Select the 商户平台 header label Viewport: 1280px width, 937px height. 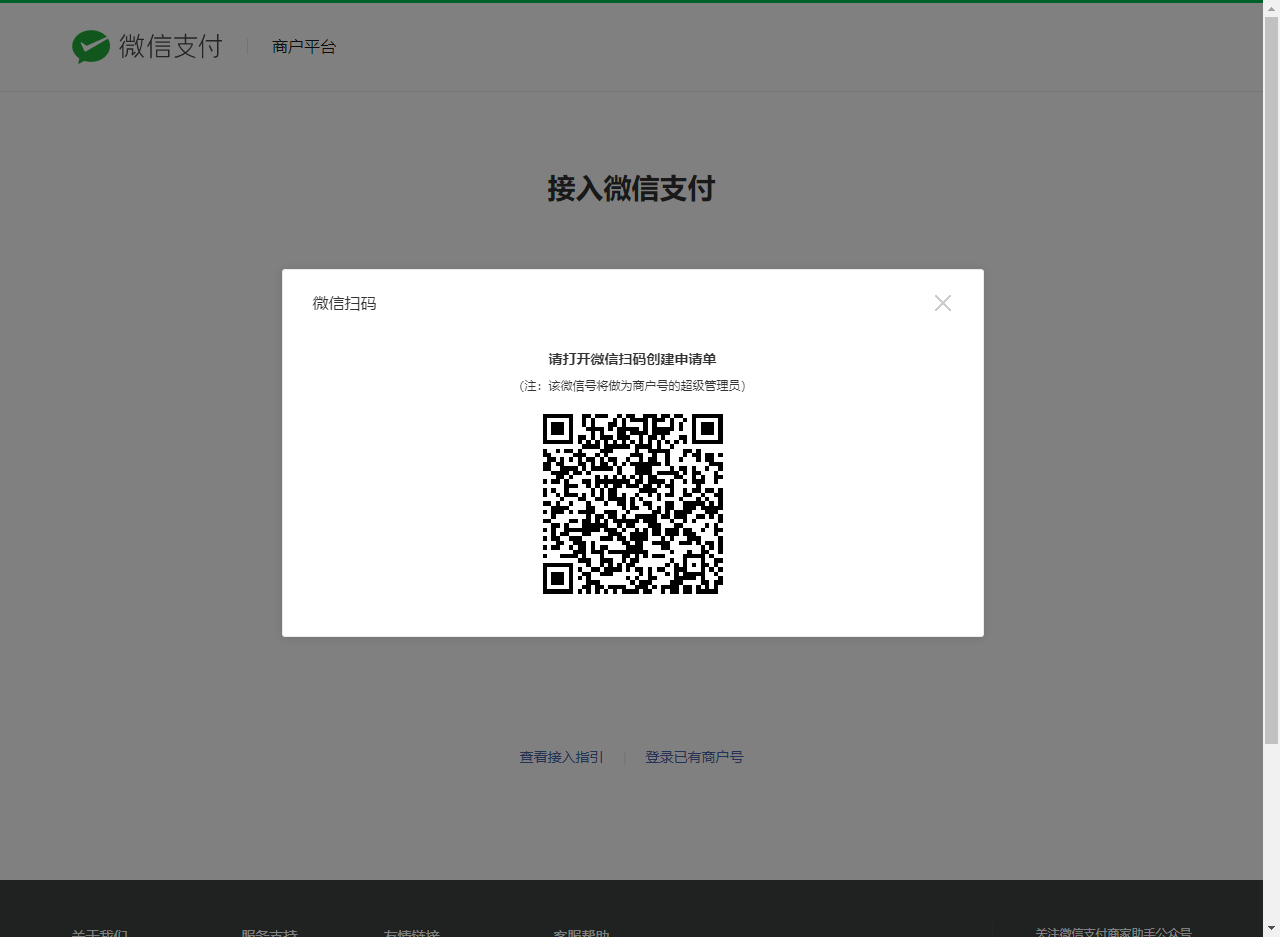click(x=304, y=47)
